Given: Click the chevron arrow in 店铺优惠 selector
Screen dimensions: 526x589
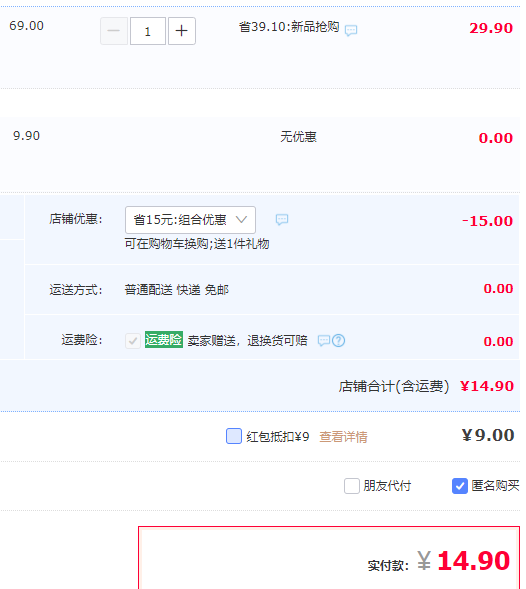Looking at the screenshot, I should 241,219.
